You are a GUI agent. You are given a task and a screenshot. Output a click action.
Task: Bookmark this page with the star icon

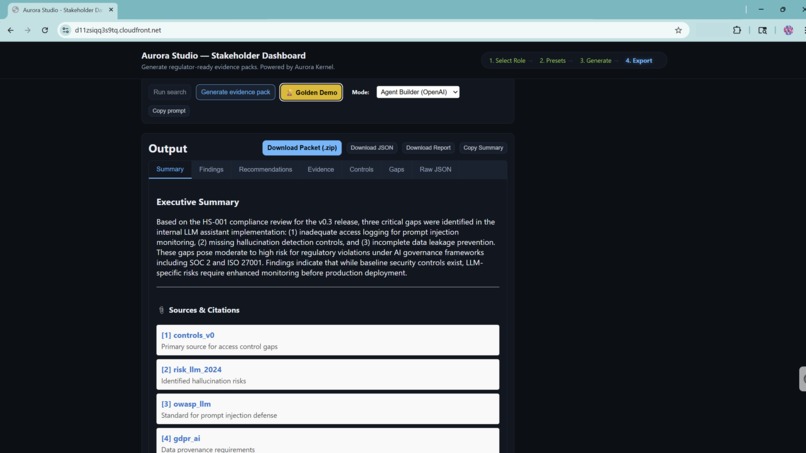click(678, 30)
